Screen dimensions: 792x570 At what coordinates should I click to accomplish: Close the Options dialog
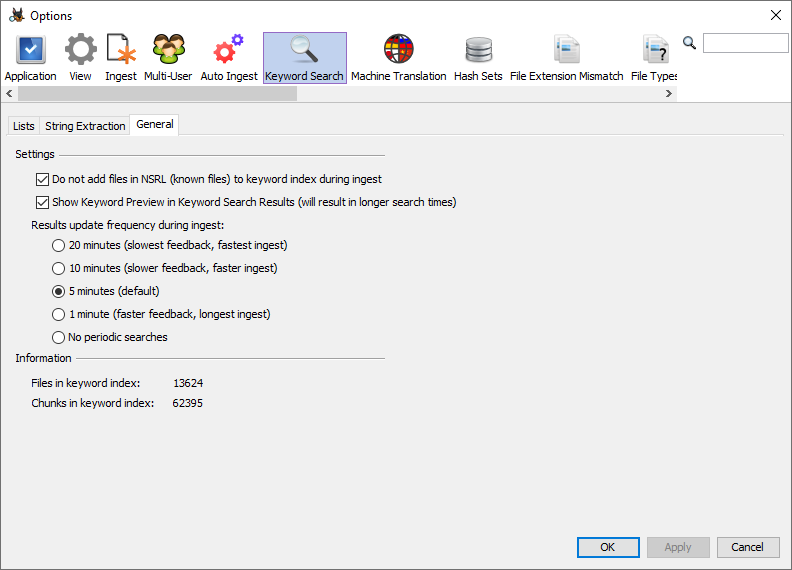pyautogui.click(x=776, y=15)
